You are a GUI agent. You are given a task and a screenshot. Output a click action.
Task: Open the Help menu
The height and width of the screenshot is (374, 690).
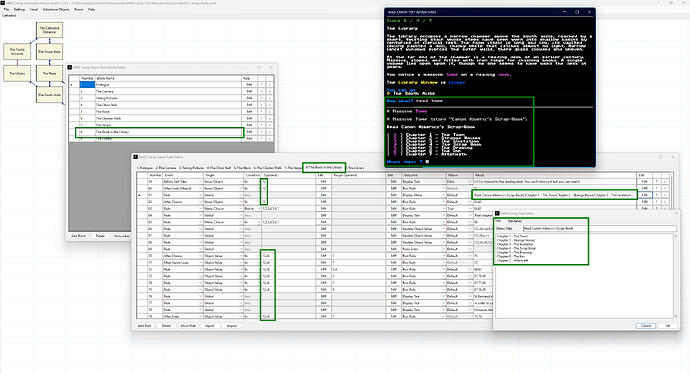click(x=92, y=9)
